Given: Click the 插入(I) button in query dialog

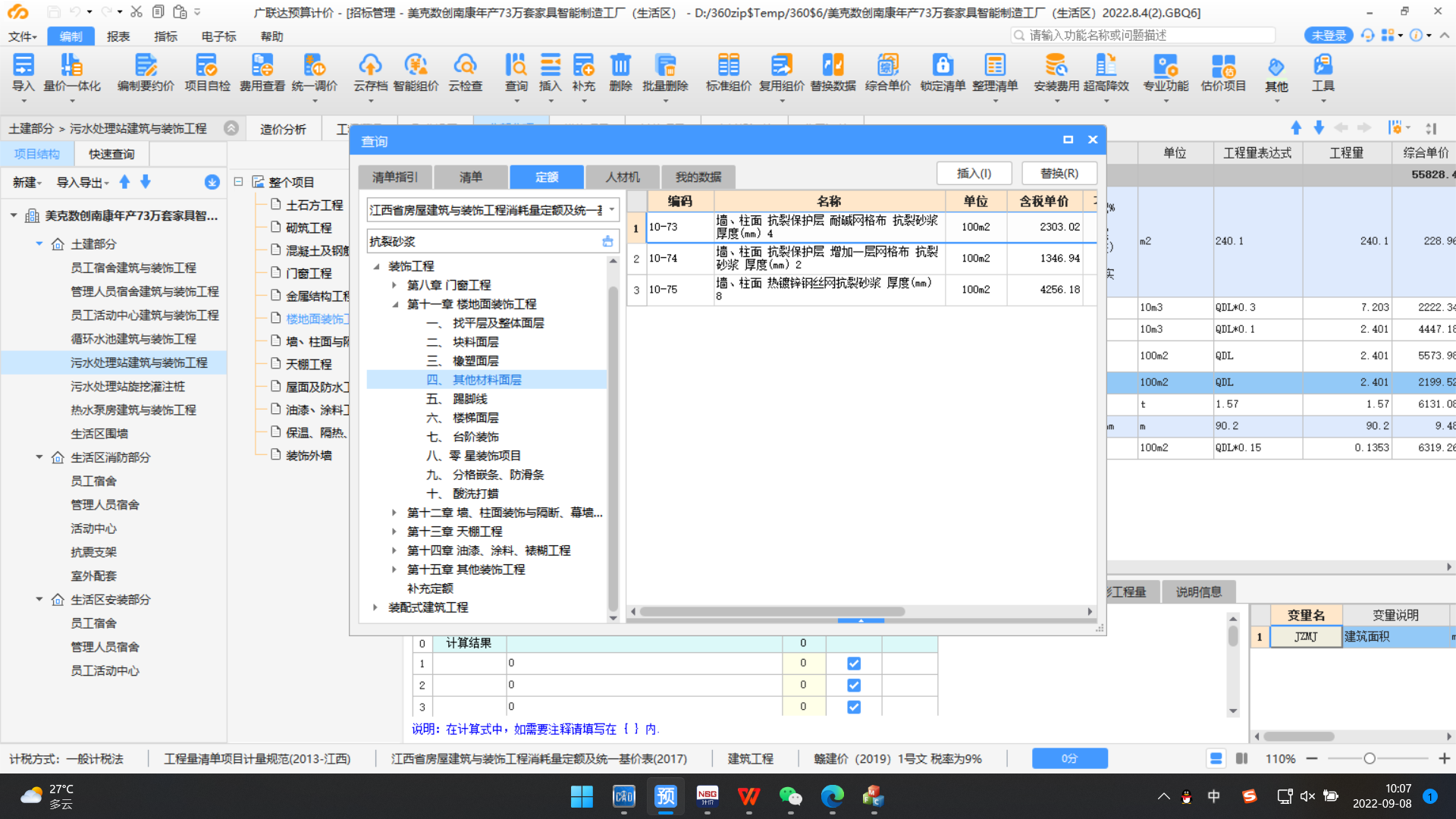Looking at the screenshot, I should (x=974, y=174).
